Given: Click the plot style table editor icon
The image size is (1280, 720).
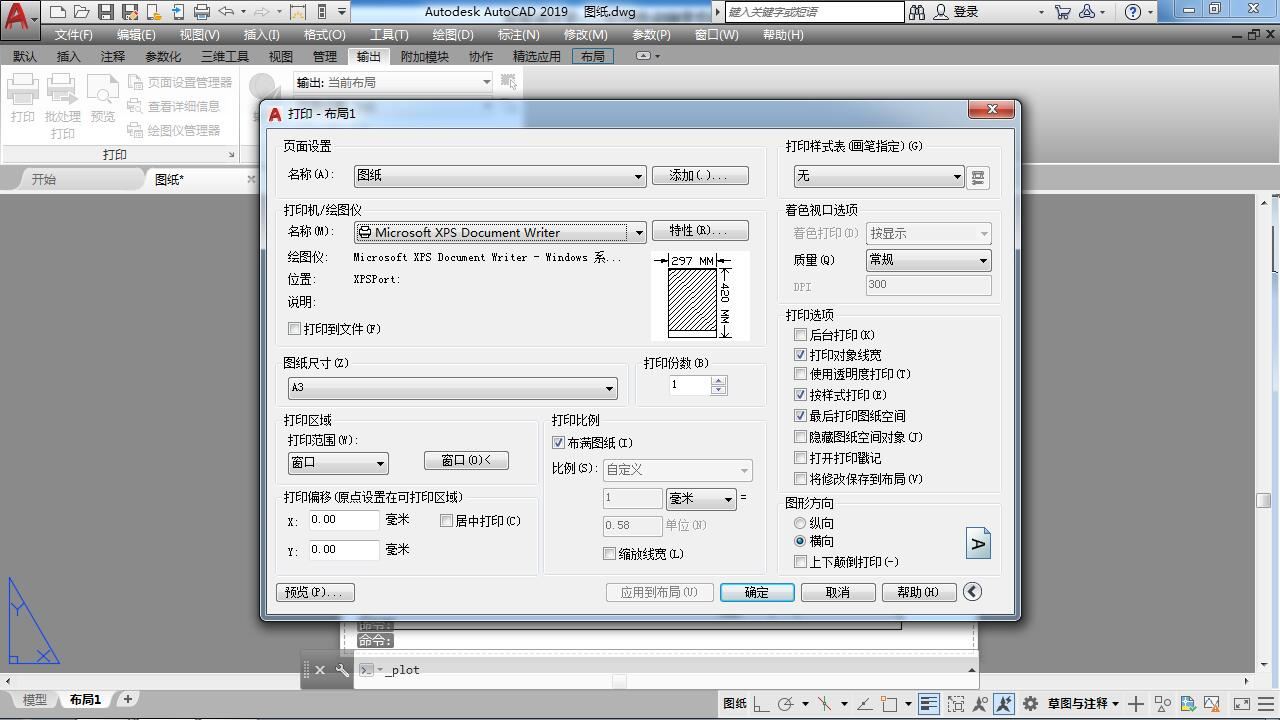Looking at the screenshot, I should pyautogui.click(x=978, y=177).
